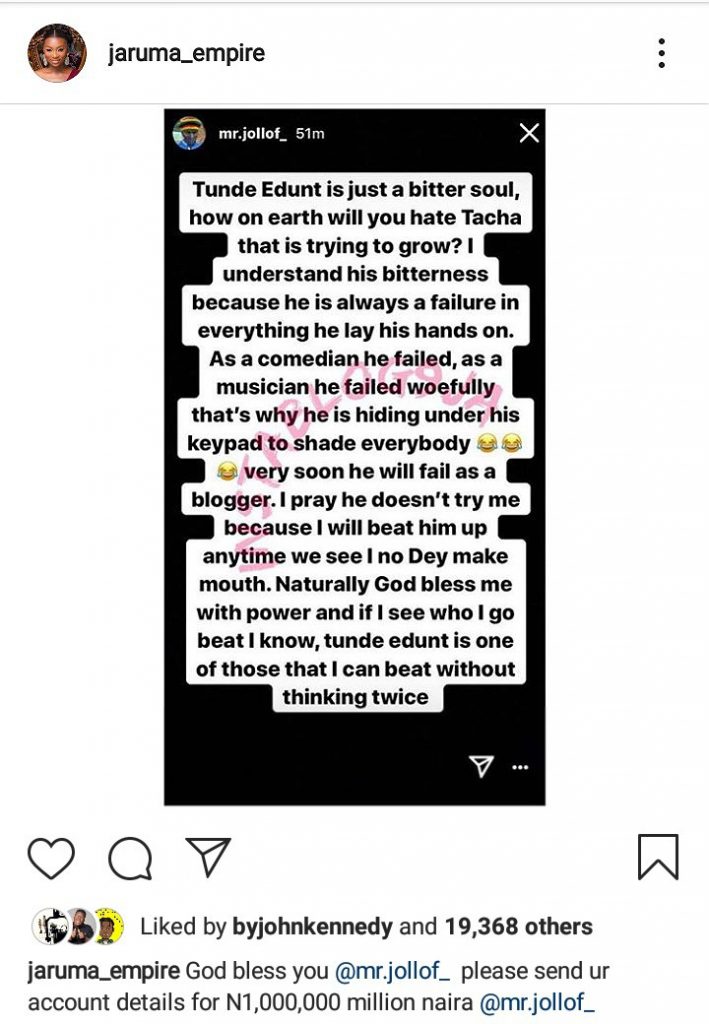Image resolution: width=709 pixels, height=1024 pixels.
Task: Tap the mr.jollof_ story avatar
Action: point(188,133)
